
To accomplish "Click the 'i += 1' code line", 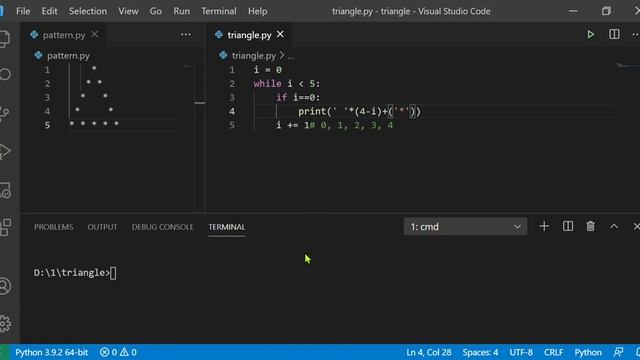I will click(x=293, y=125).
